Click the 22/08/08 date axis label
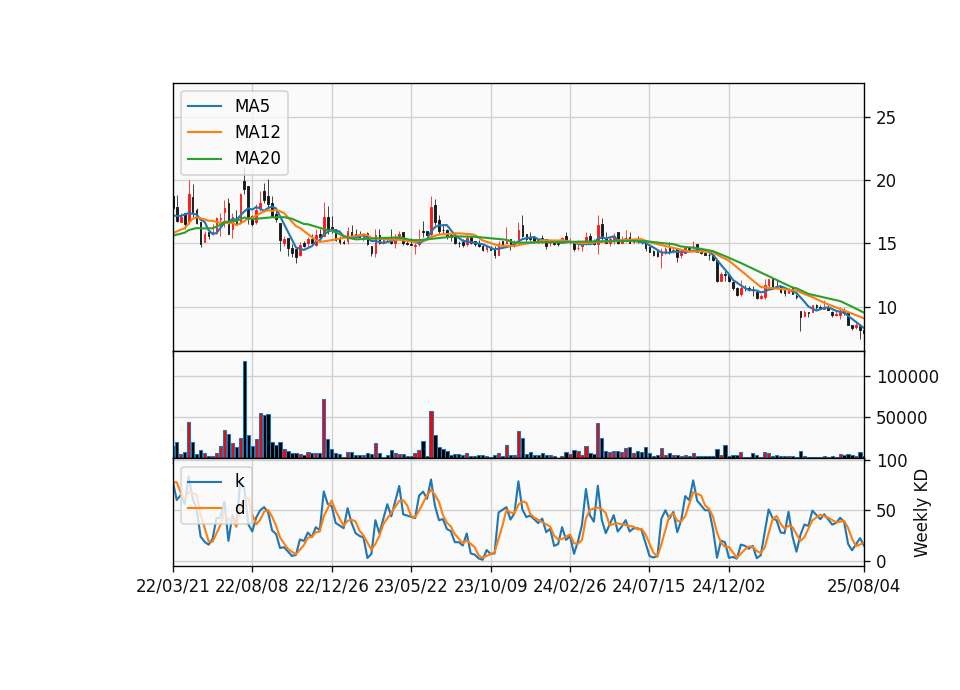Viewport: 960px width, 690px height. [252, 586]
